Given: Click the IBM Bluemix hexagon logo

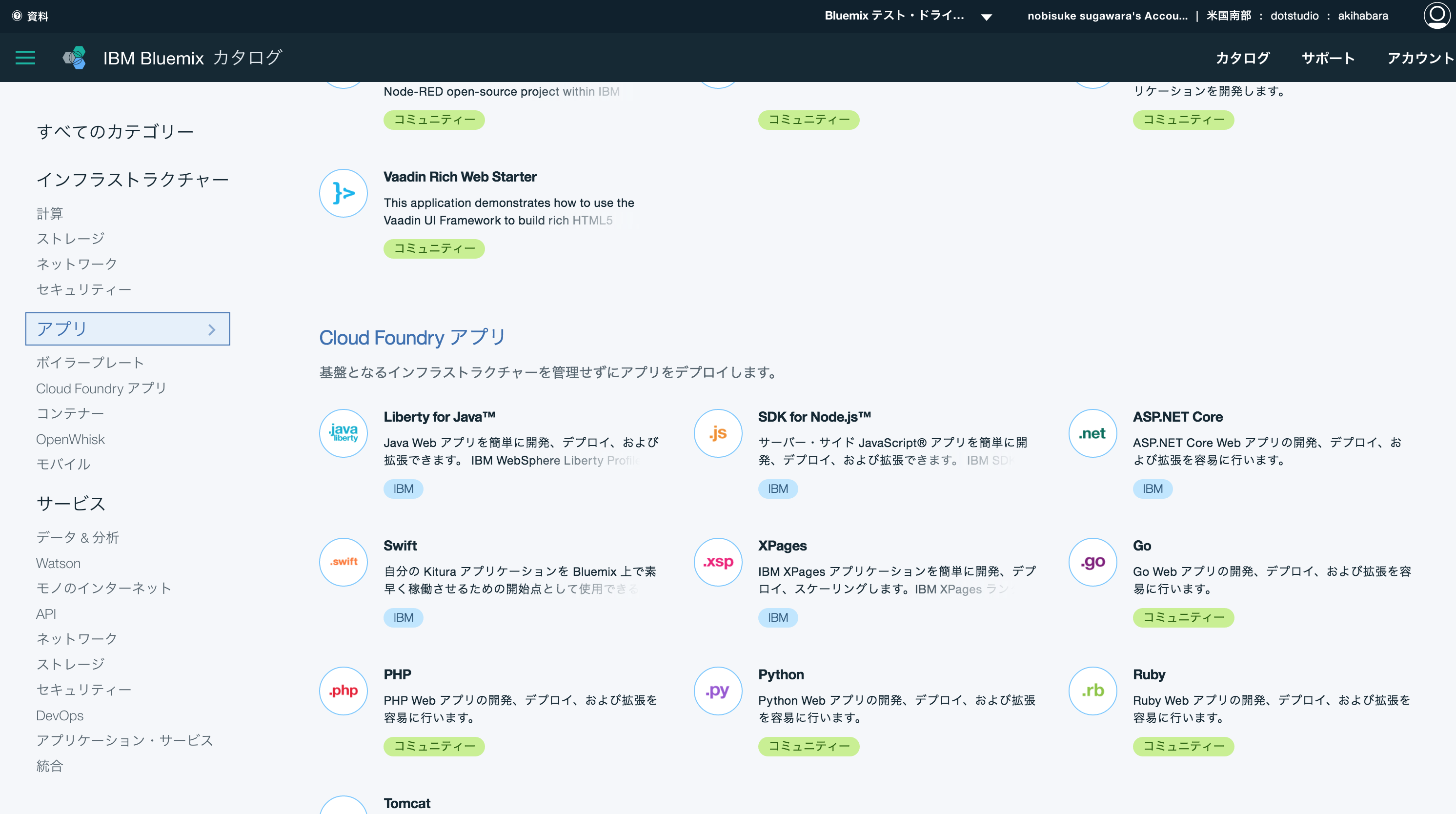Looking at the screenshot, I should point(74,57).
